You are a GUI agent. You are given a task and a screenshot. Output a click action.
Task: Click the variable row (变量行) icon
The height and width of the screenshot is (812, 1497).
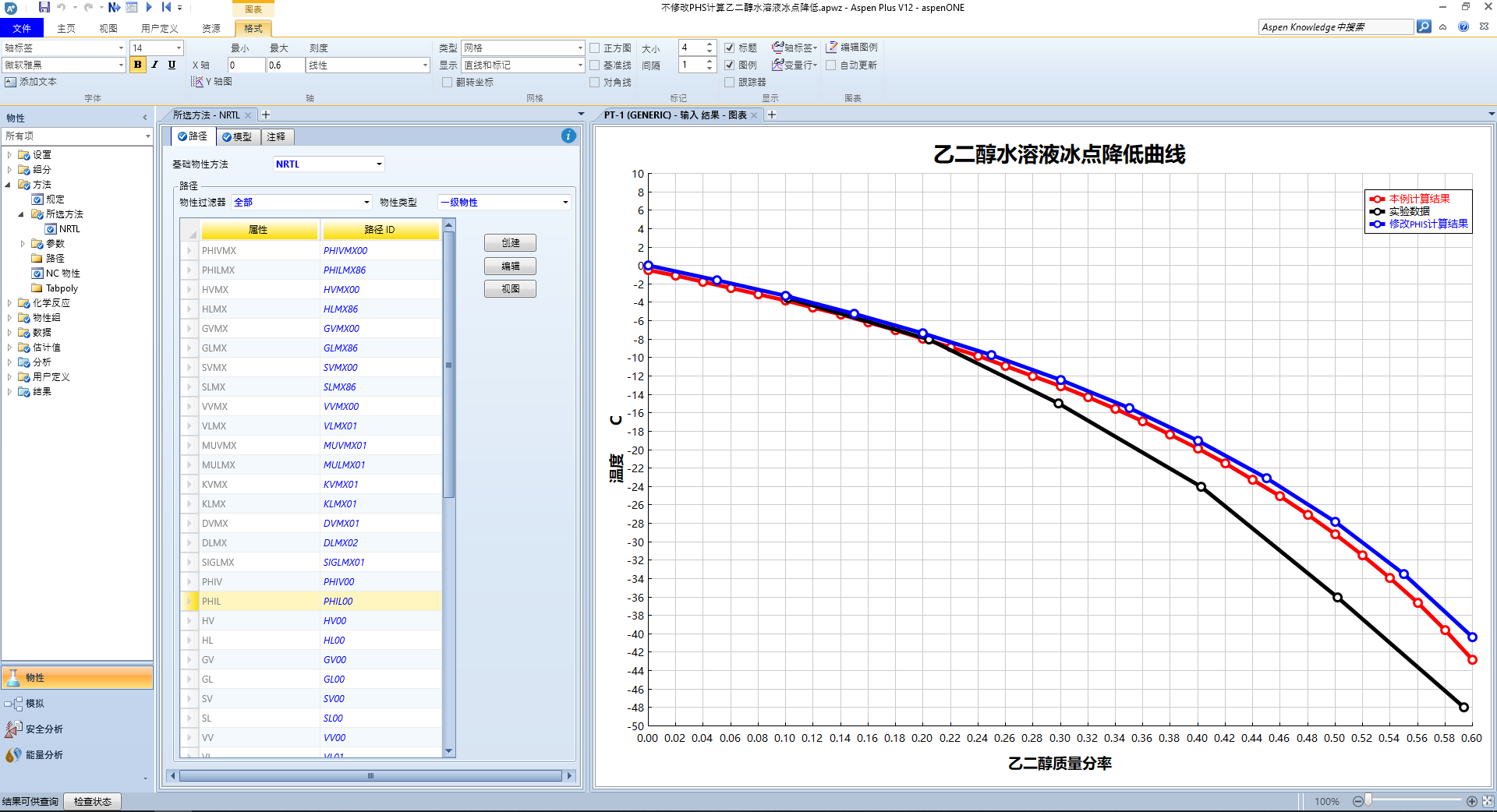(777, 65)
